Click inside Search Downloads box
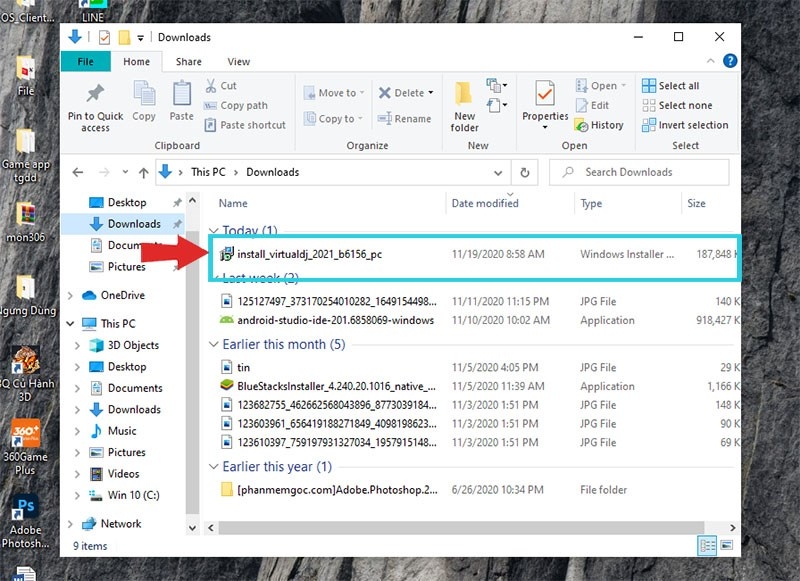This screenshot has height=581, width=800. click(x=639, y=172)
